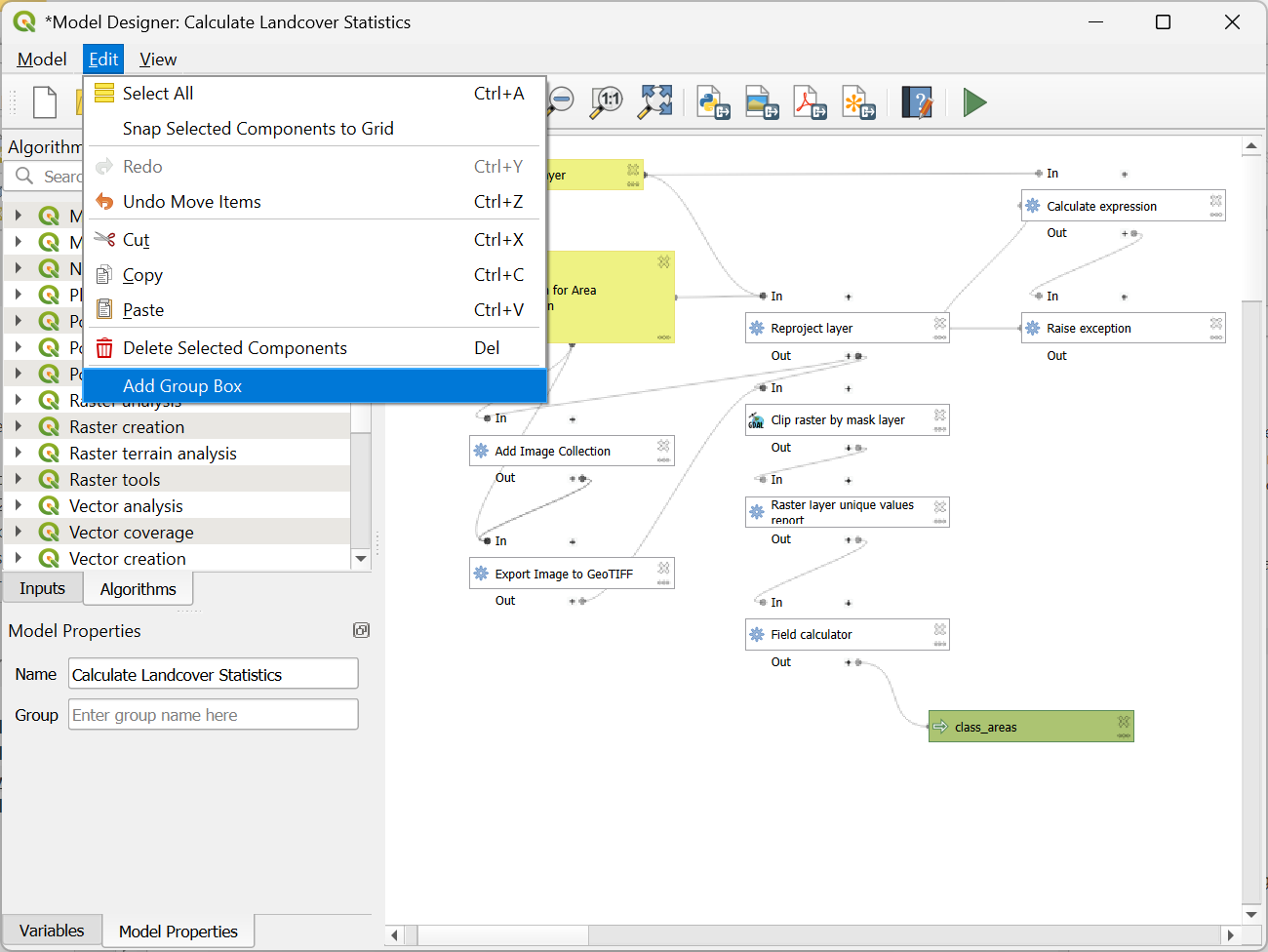Switch to the Inputs tab

click(x=42, y=588)
